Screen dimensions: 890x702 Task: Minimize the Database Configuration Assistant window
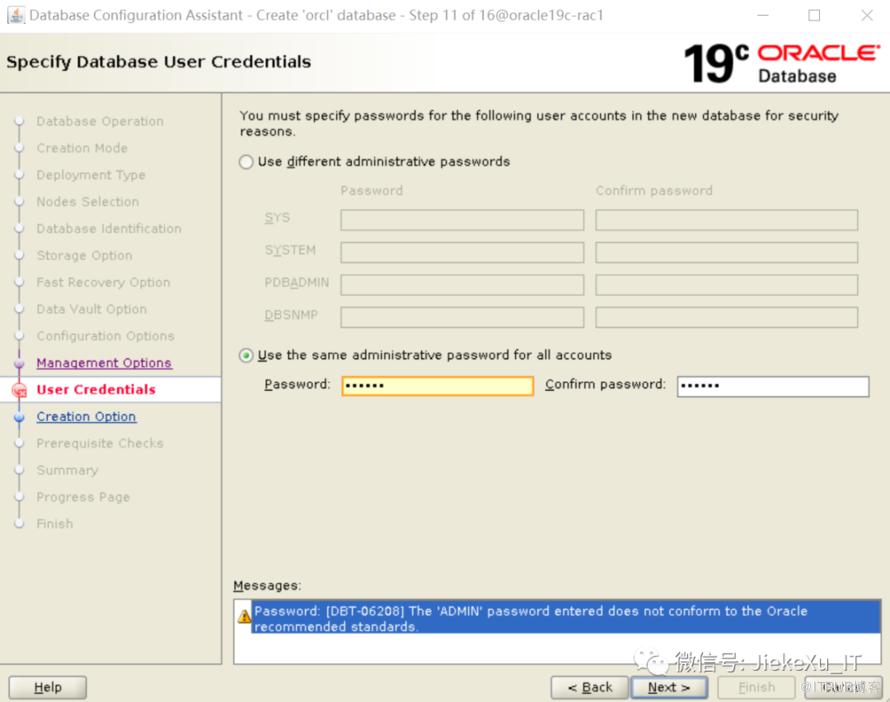[762, 15]
